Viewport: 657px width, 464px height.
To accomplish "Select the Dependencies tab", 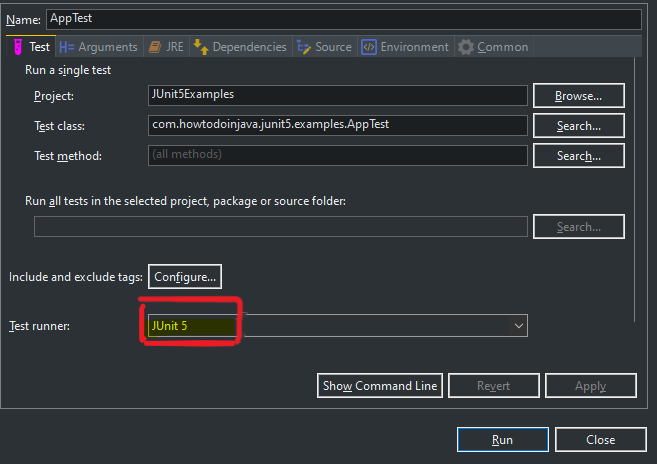I will (x=240, y=47).
